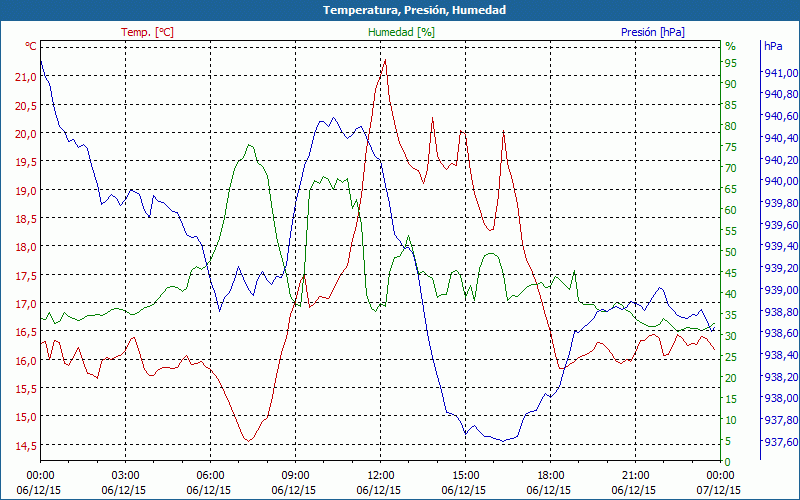Click the '15,5' temperature axis value

pos(27,389)
